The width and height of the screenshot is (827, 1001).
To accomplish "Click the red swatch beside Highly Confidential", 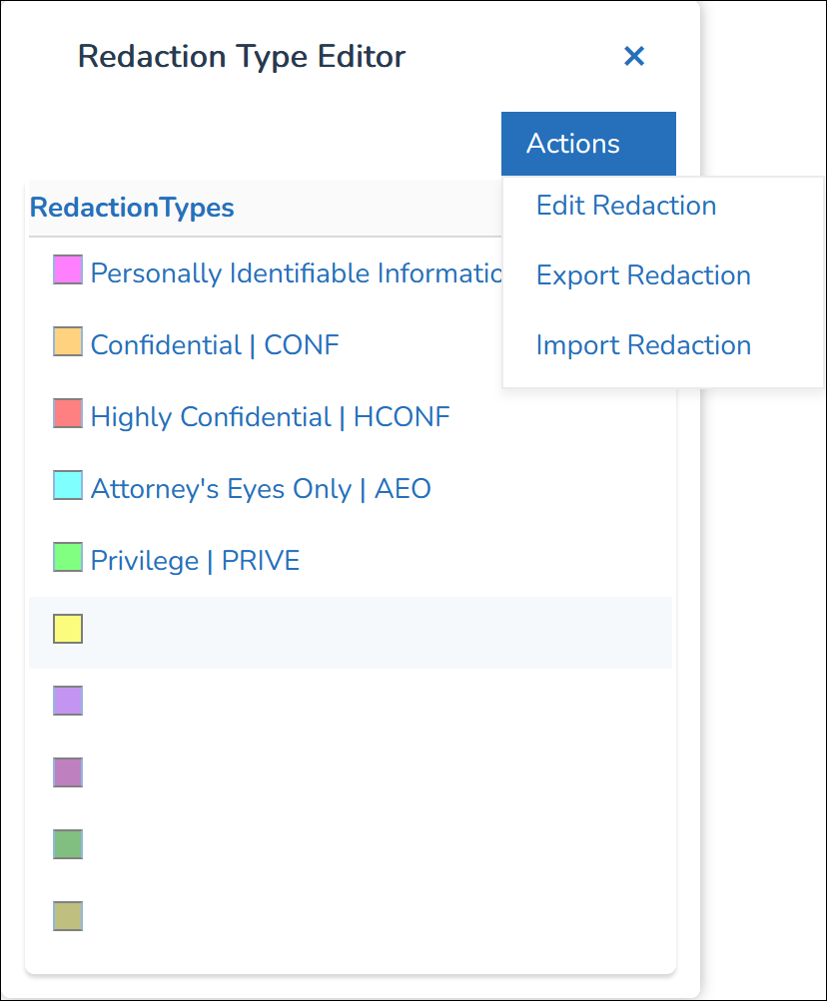I will (68, 413).
